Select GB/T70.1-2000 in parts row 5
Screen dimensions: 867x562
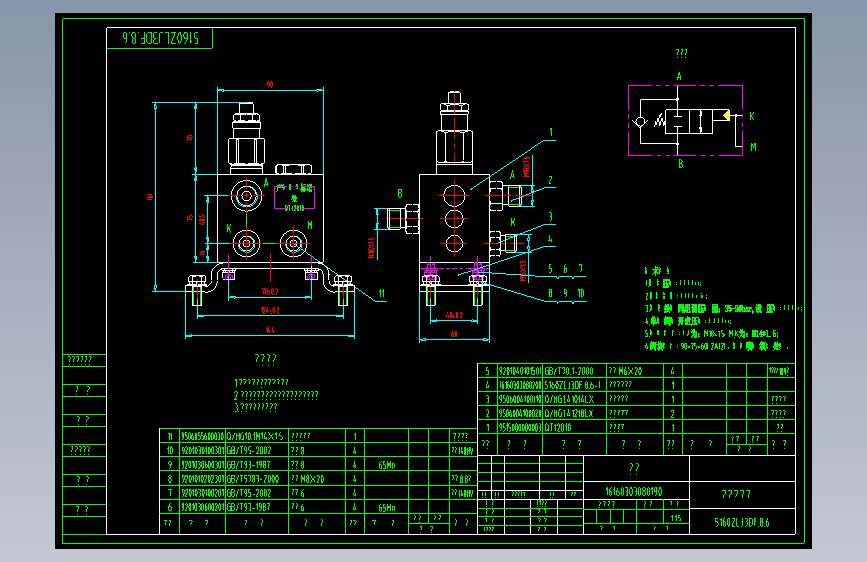tap(569, 371)
